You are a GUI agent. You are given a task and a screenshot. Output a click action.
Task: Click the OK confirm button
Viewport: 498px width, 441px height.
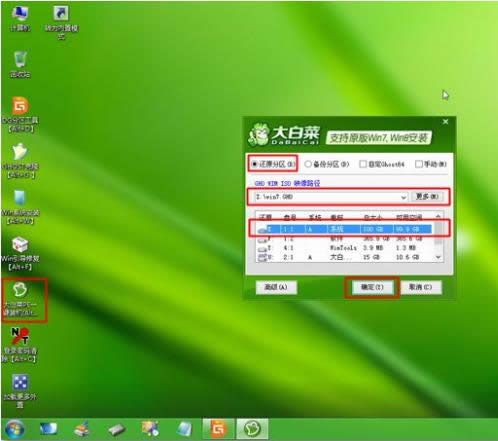point(372,287)
